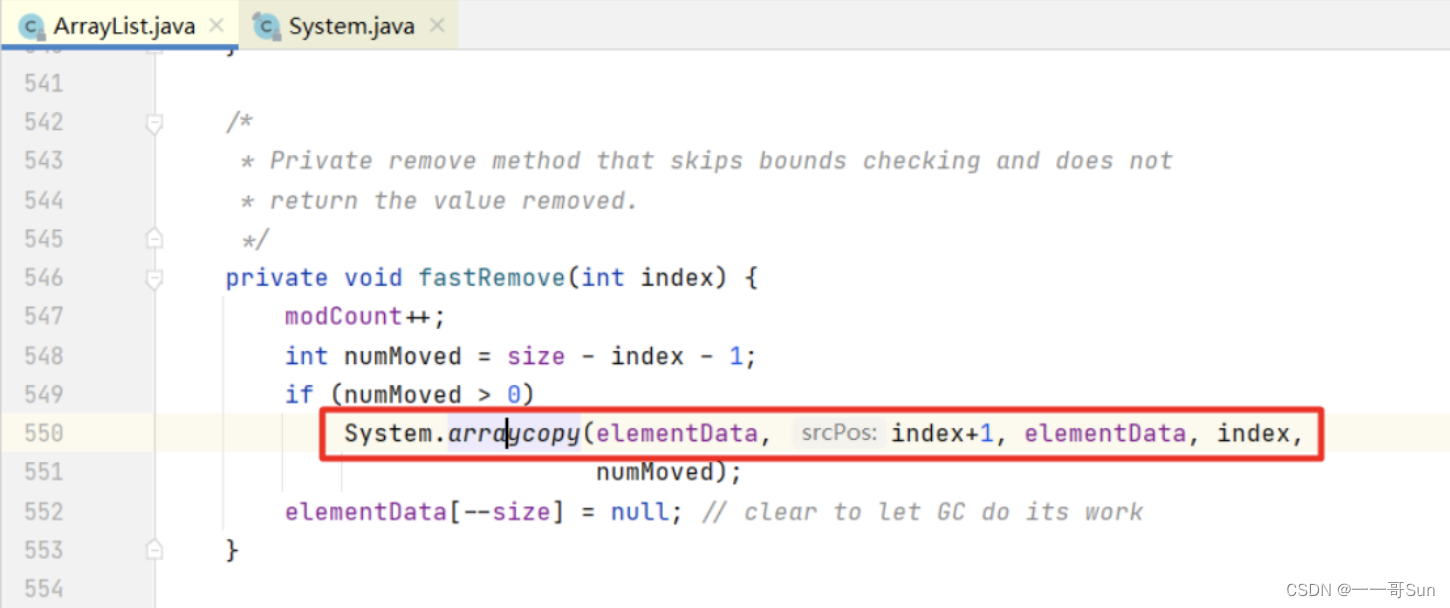Click line number 546 in the gutter
Image resolution: width=1450 pixels, height=608 pixels.
pos(43,277)
